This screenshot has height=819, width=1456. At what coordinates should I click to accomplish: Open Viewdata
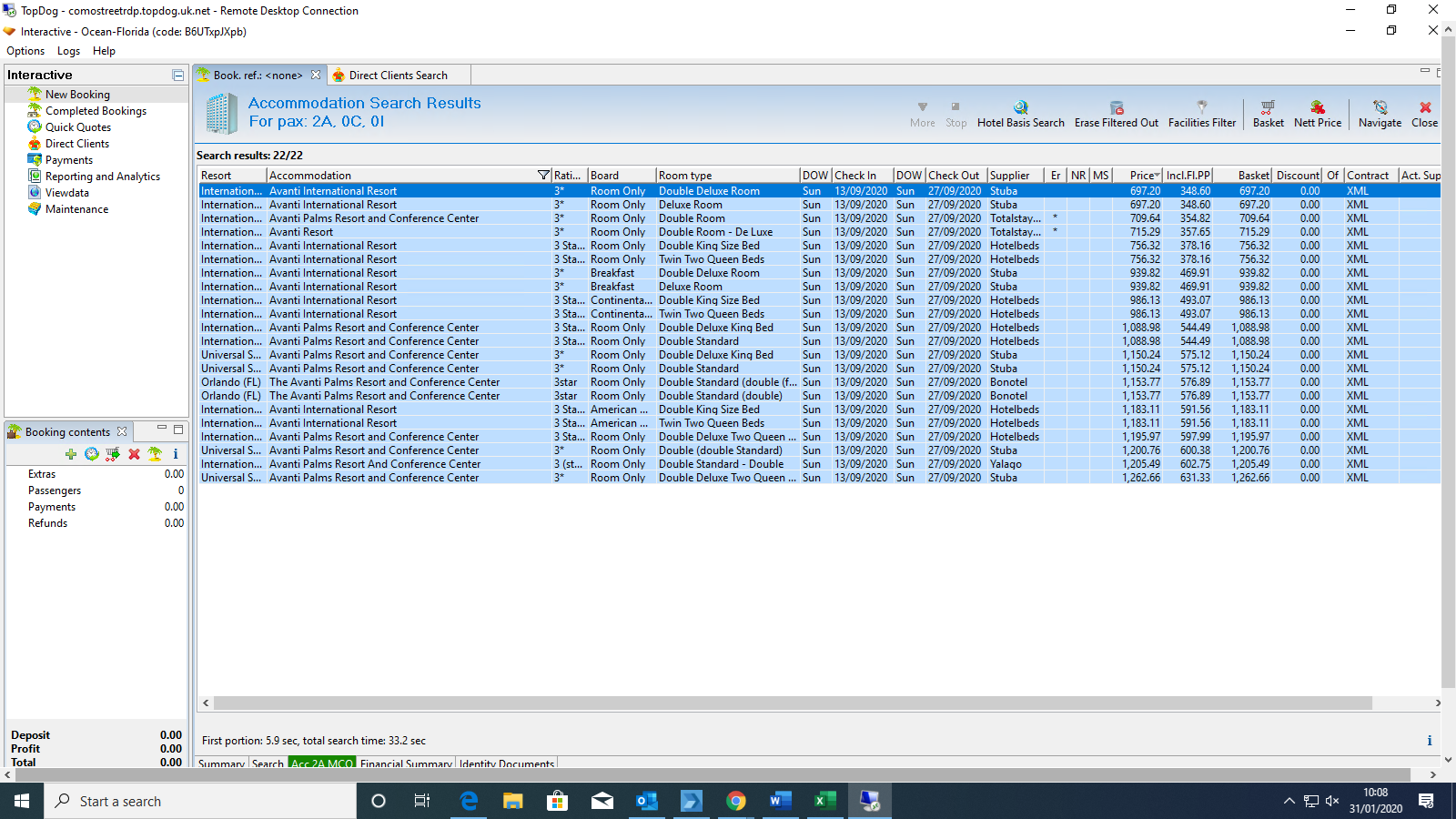click(67, 193)
